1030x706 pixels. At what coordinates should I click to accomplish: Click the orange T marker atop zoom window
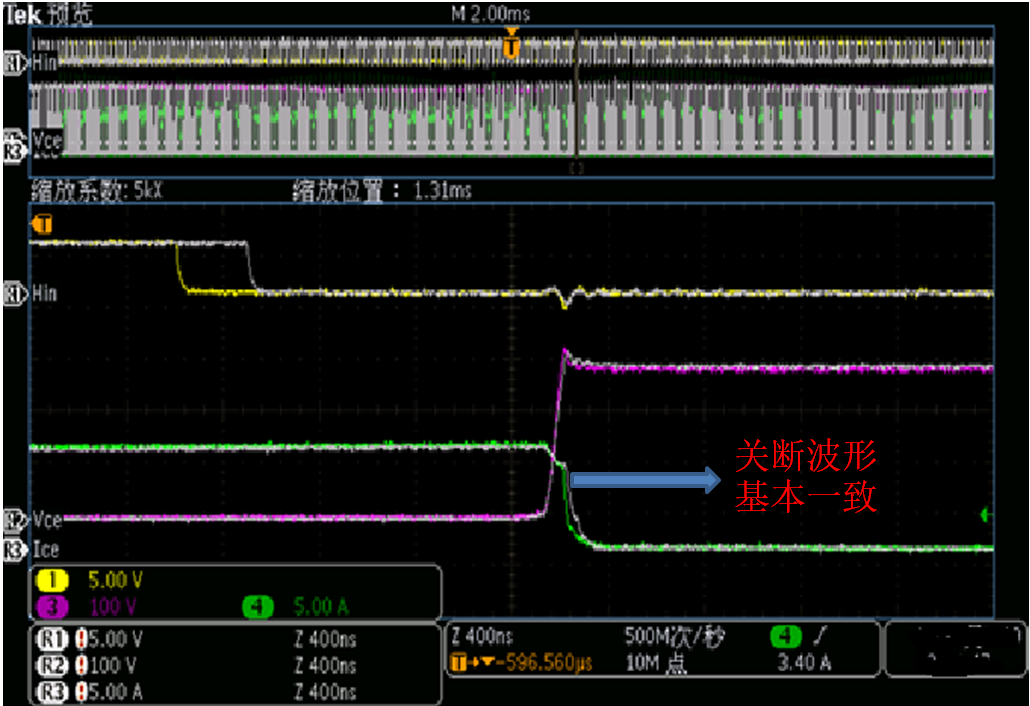click(x=43, y=224)
